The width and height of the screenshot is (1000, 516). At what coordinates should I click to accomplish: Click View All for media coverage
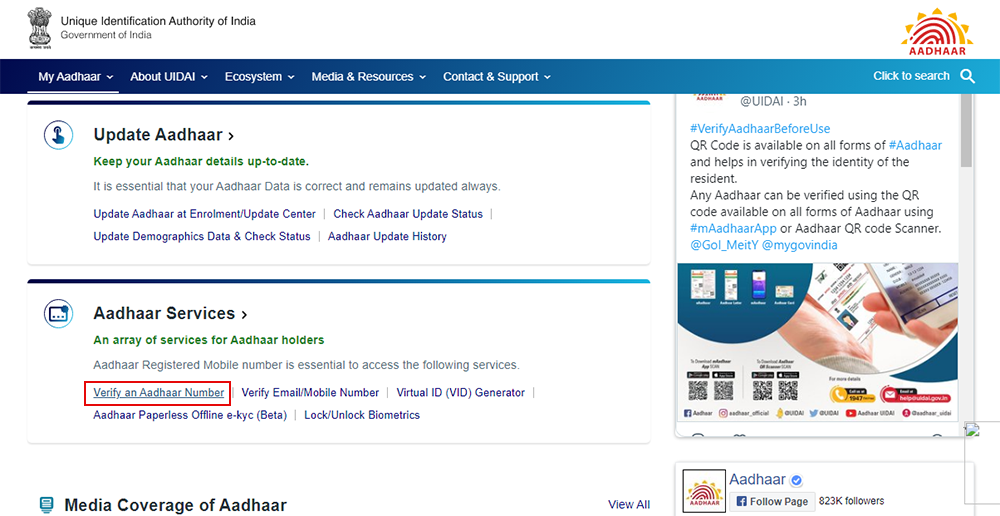[x=628, y=505]
